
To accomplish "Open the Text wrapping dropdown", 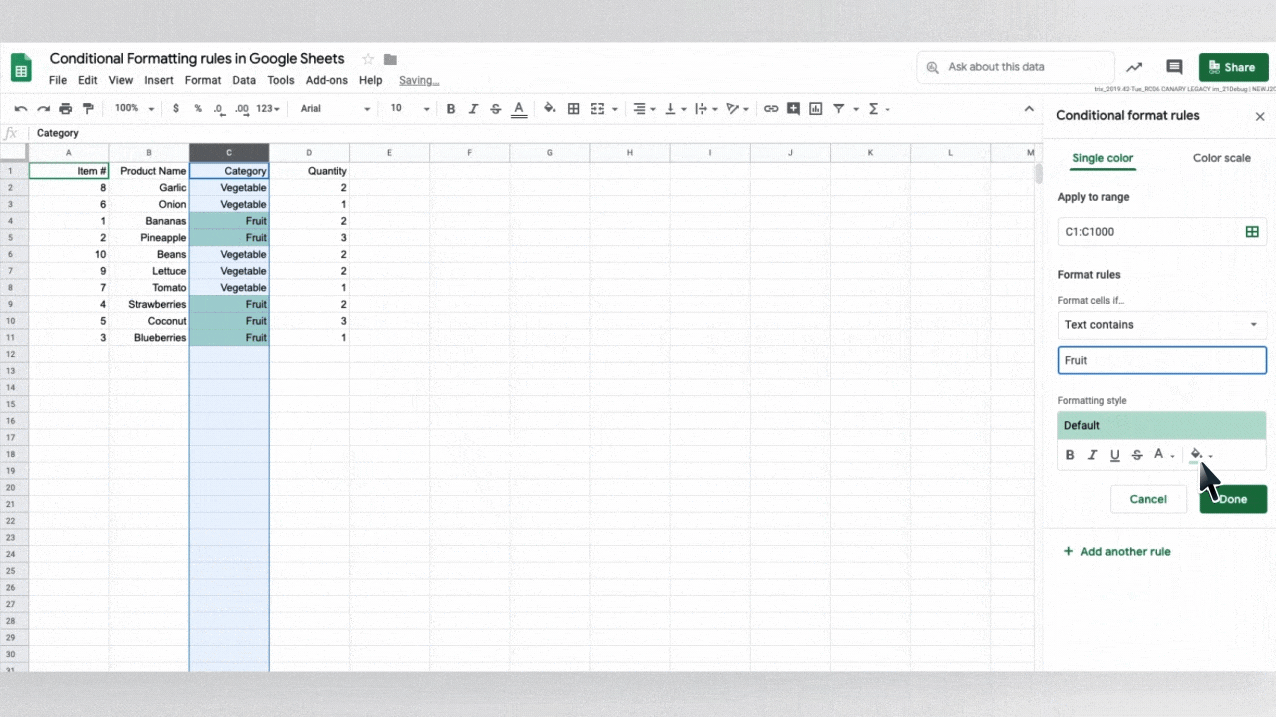I will [704, 109].
